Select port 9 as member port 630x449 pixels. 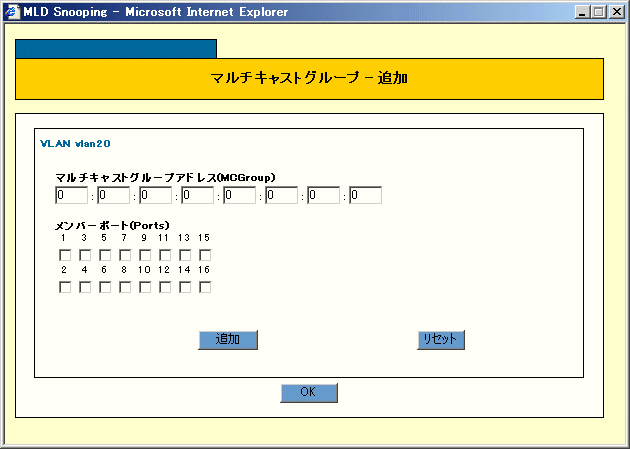[x=145, y=255]
